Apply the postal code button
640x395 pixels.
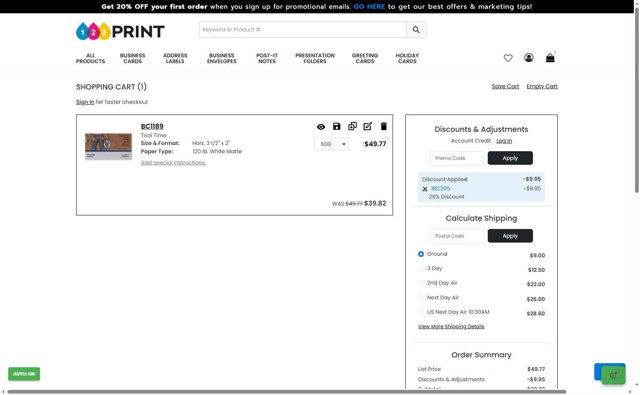(510, 236)
